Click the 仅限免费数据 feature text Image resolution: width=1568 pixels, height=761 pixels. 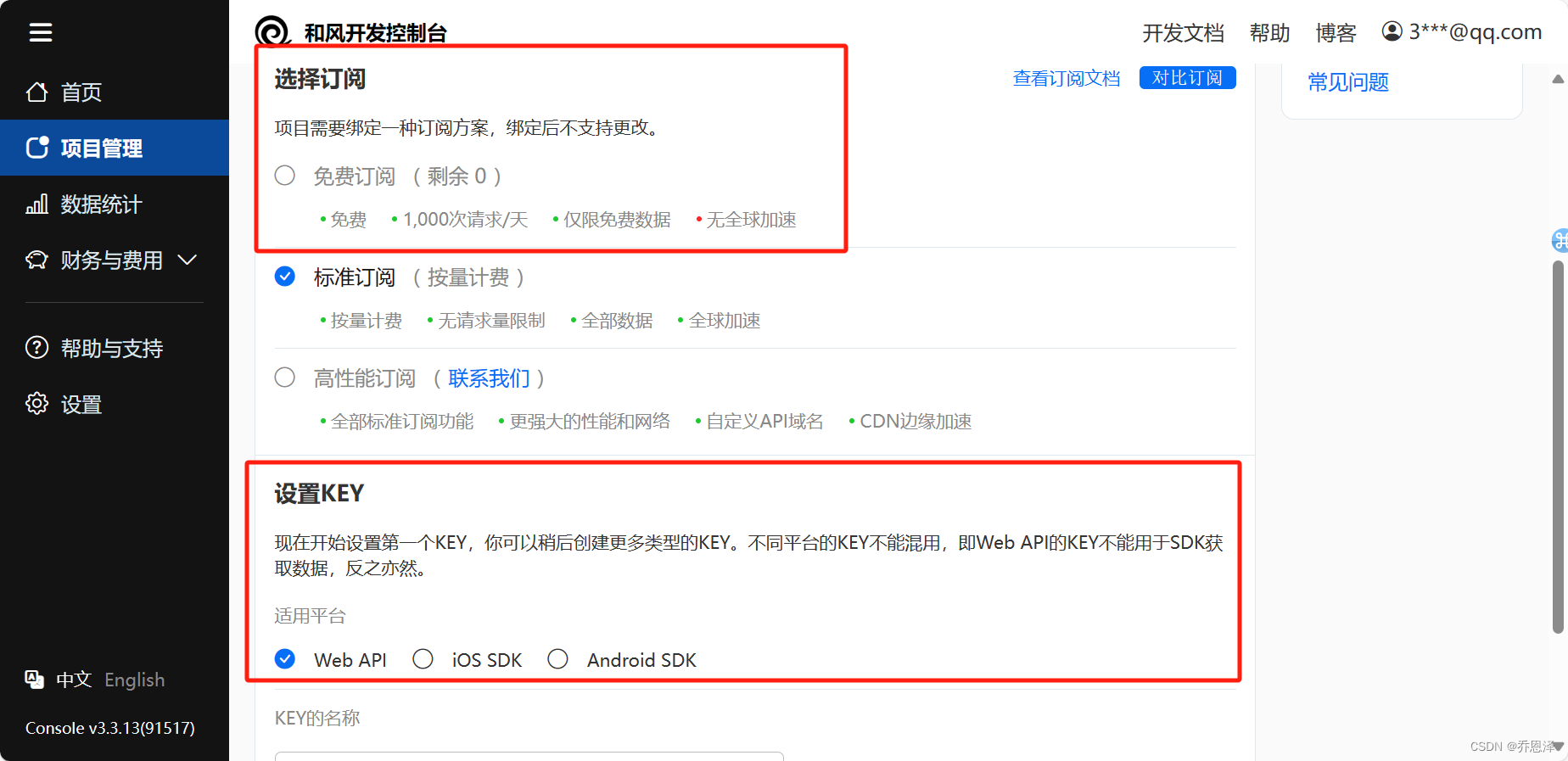coord(617,220)
